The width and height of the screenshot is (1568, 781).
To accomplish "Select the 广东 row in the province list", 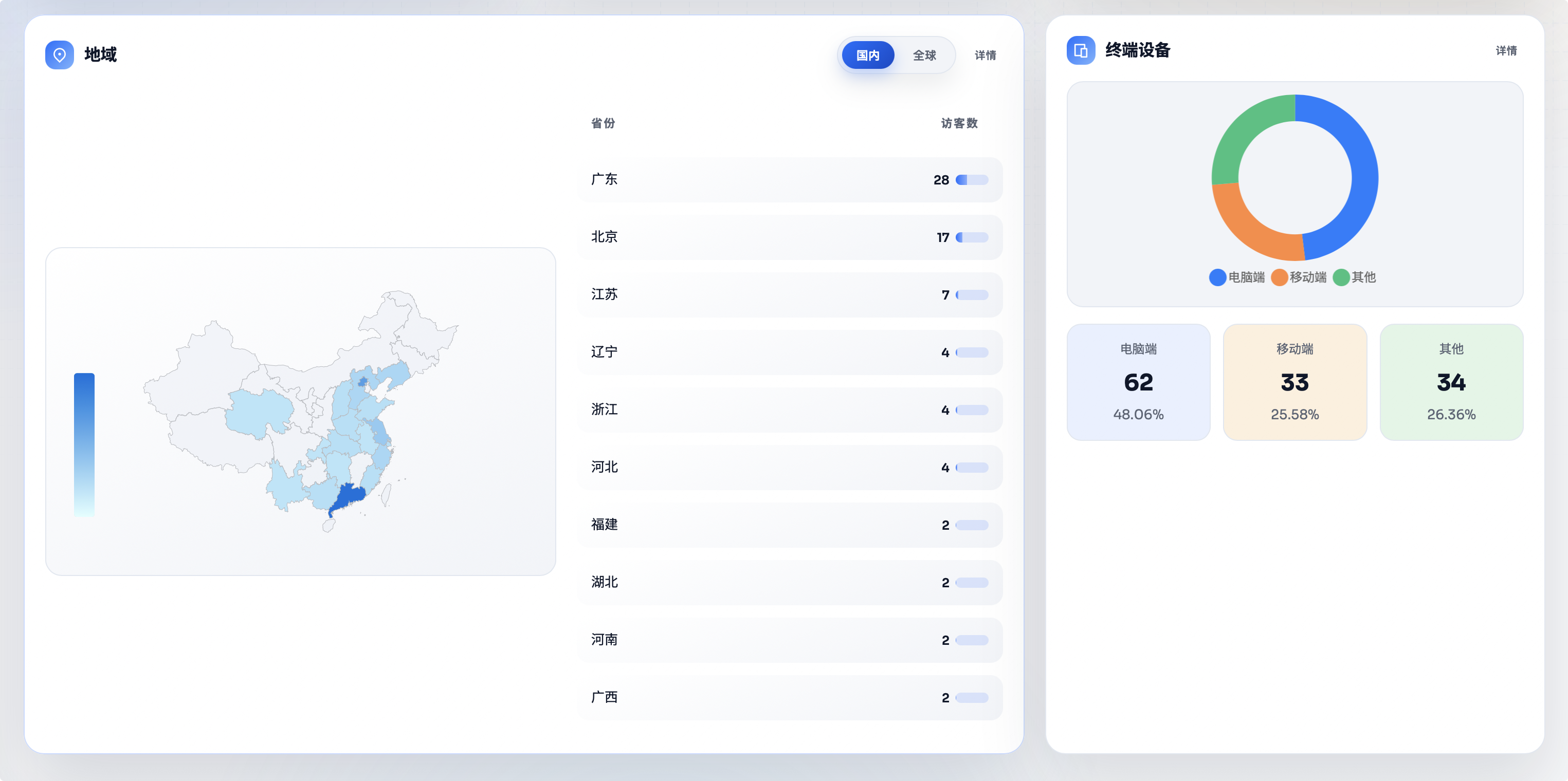I will pyautogui.click(x=790, y=180).
